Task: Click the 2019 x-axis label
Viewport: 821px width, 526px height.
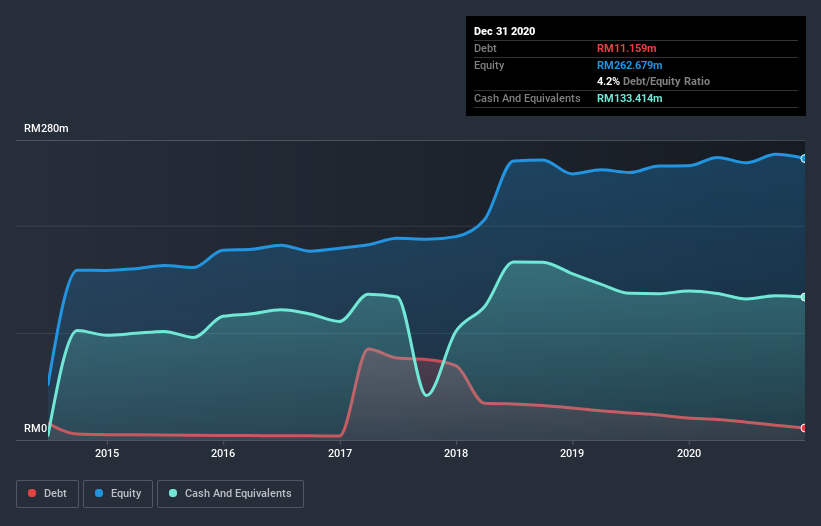Action: [572, 453]
